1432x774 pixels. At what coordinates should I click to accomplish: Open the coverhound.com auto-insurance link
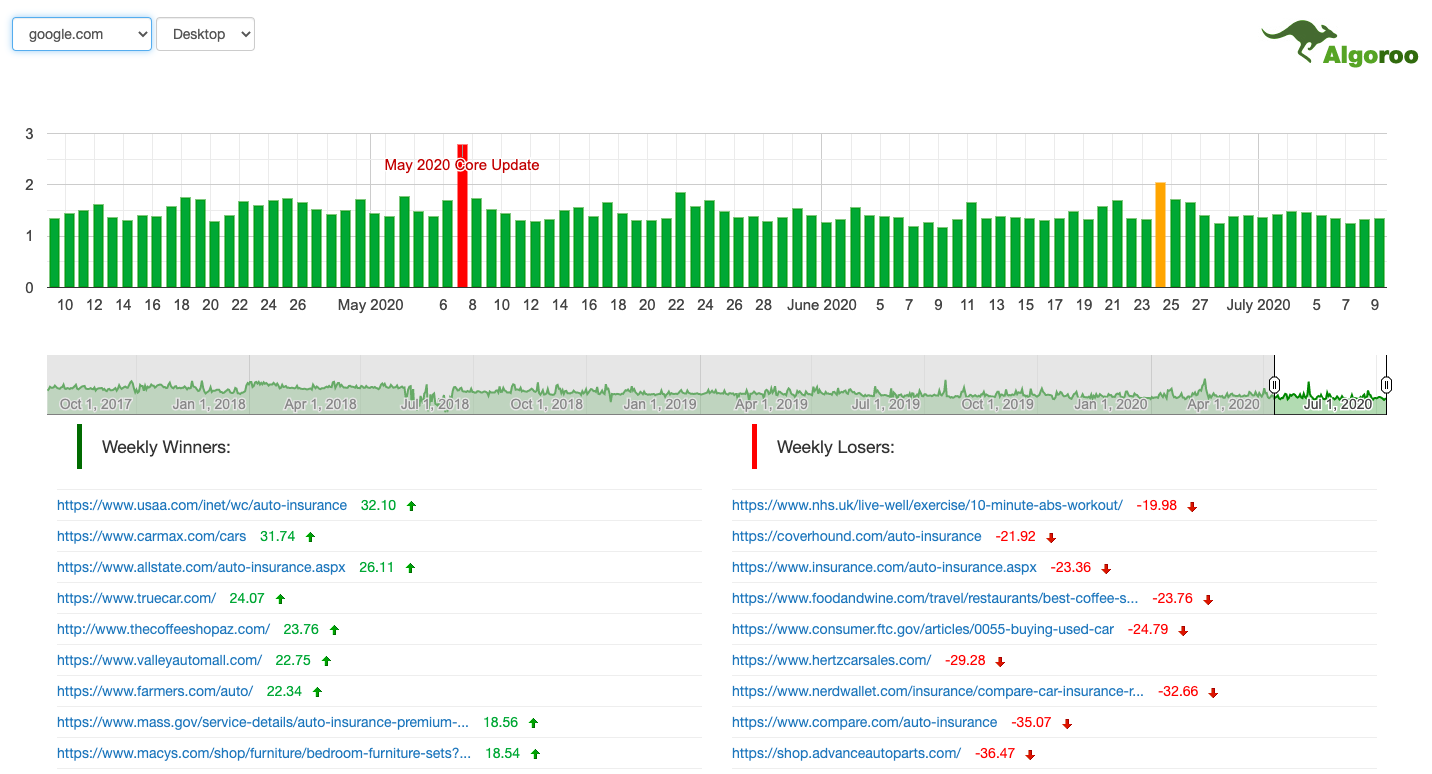pos(857,536)
